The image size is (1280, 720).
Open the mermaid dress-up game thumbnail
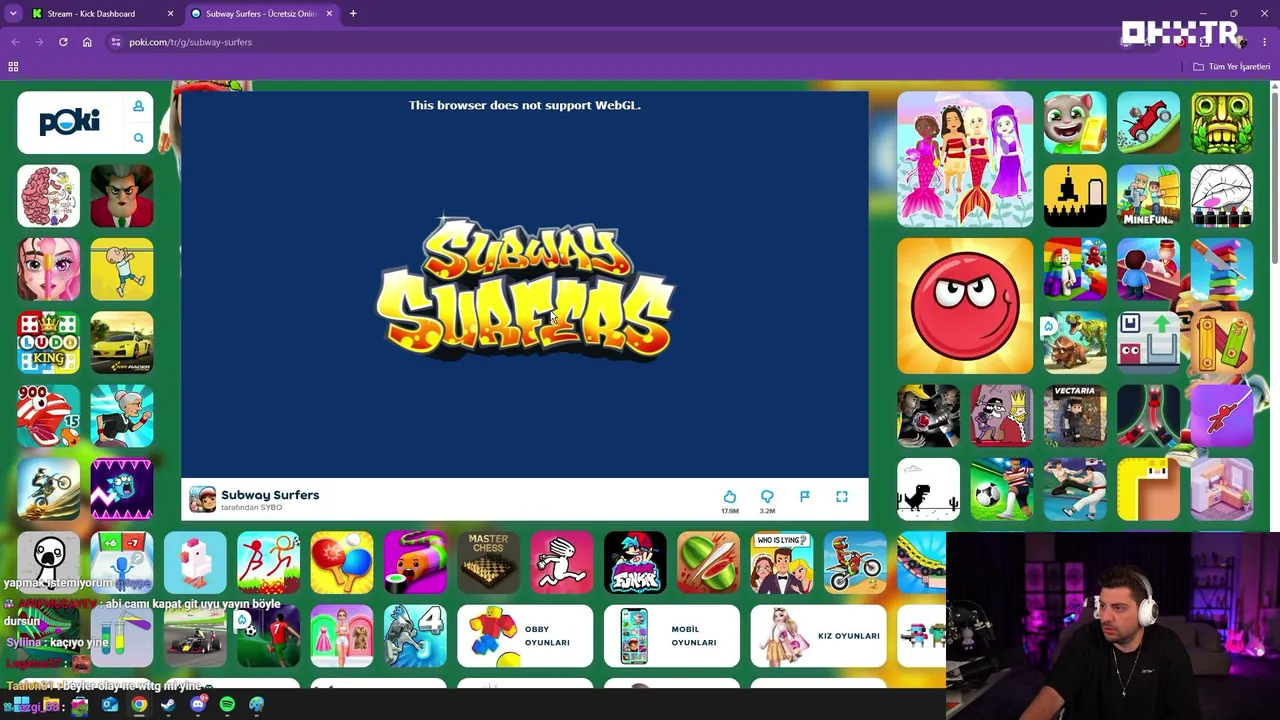[965, 159]
